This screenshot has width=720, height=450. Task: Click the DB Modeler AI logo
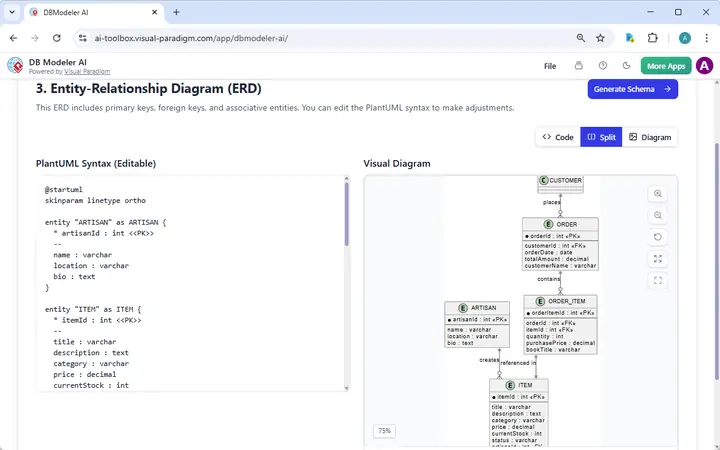click(x=15, y=66)
